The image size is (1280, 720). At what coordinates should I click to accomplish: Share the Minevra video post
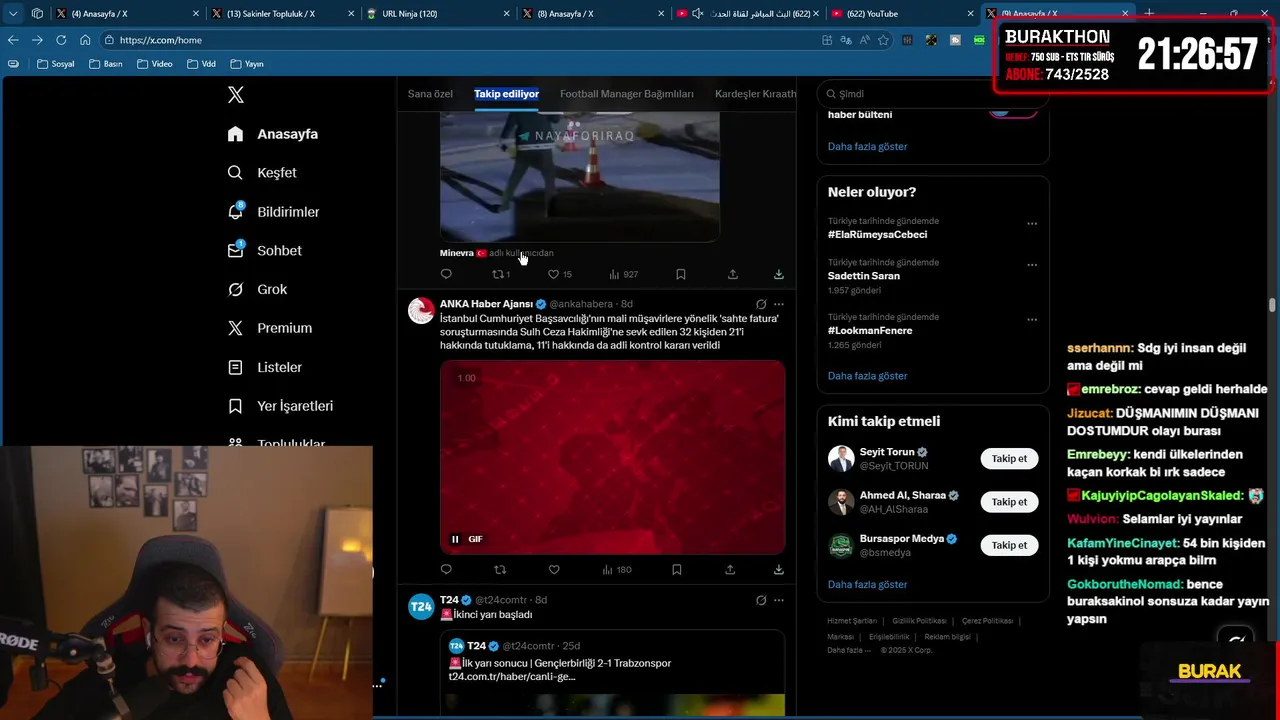(732, 274)
